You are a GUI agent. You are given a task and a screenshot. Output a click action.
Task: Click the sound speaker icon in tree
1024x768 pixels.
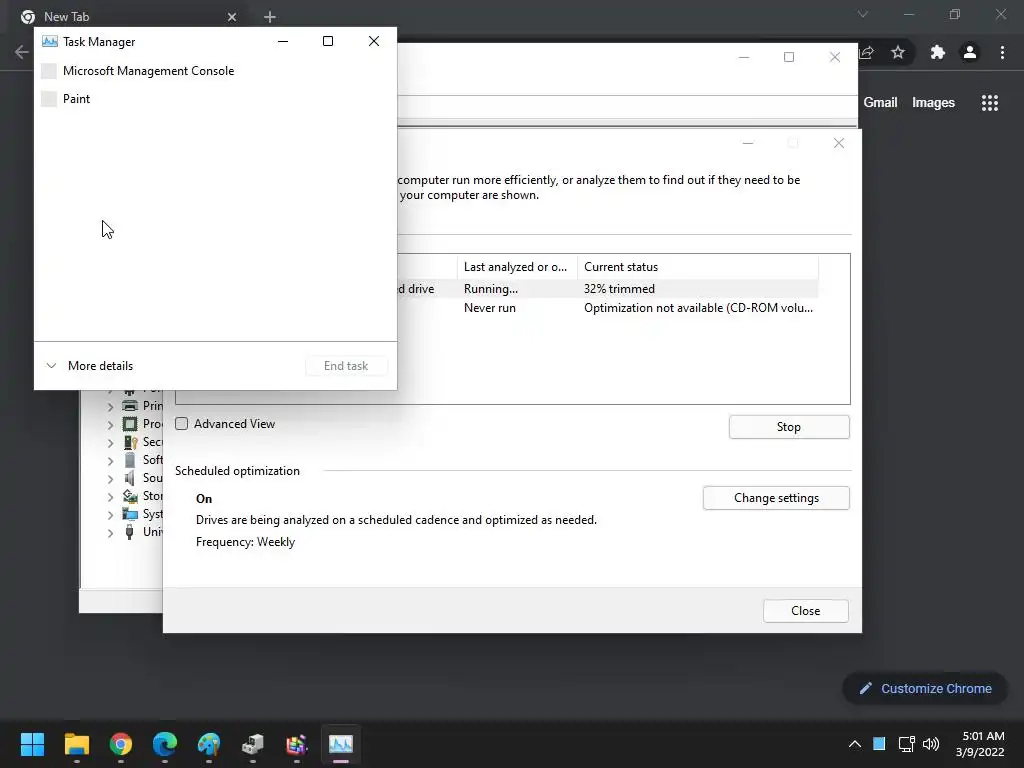(x=130, y=478)
